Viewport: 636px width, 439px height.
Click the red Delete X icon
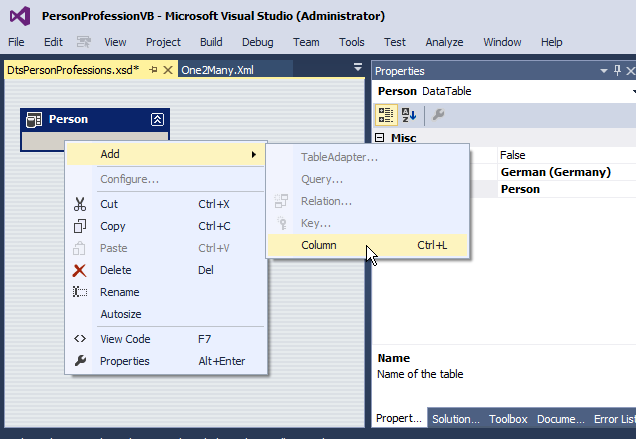(x=80, y=270)
